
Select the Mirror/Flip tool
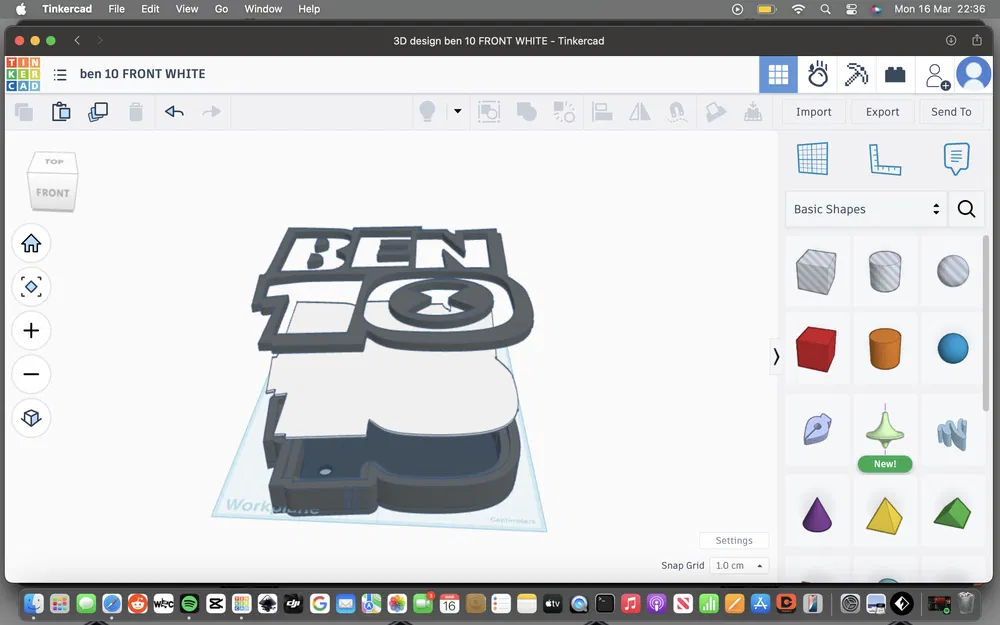point(640,112)
